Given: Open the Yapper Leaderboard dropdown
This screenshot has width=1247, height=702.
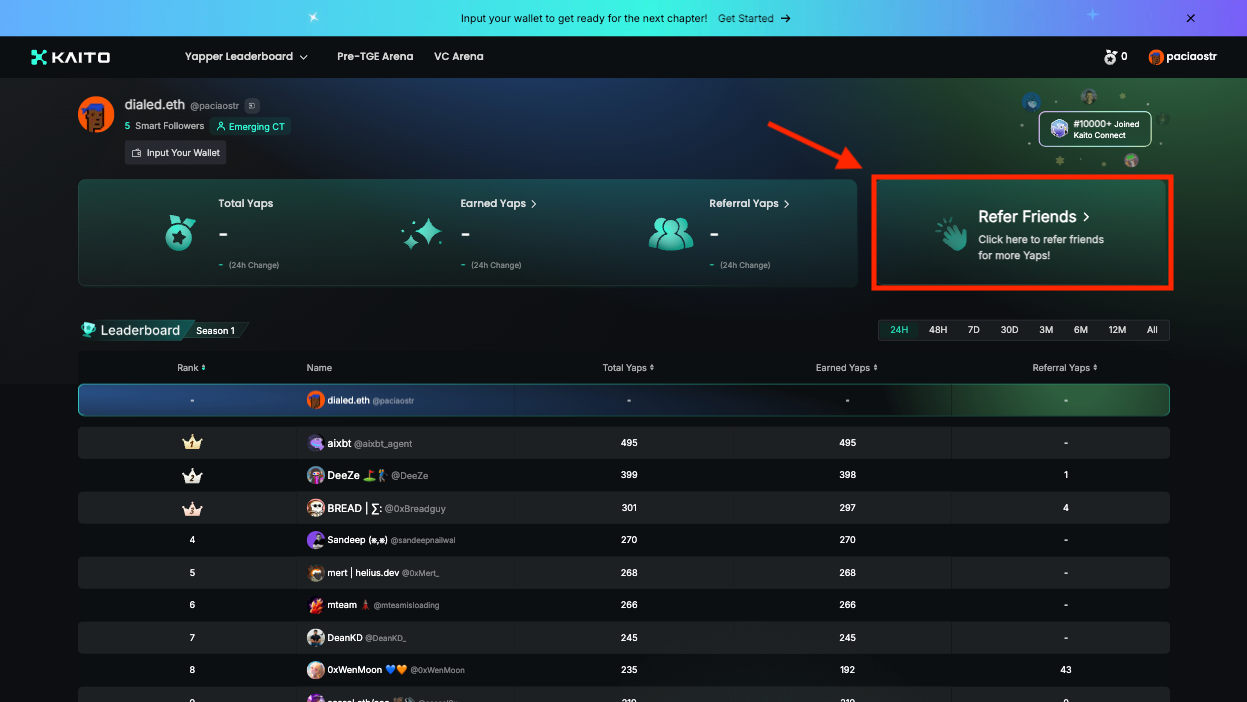Looking at the screenshot, I should 246,57.
